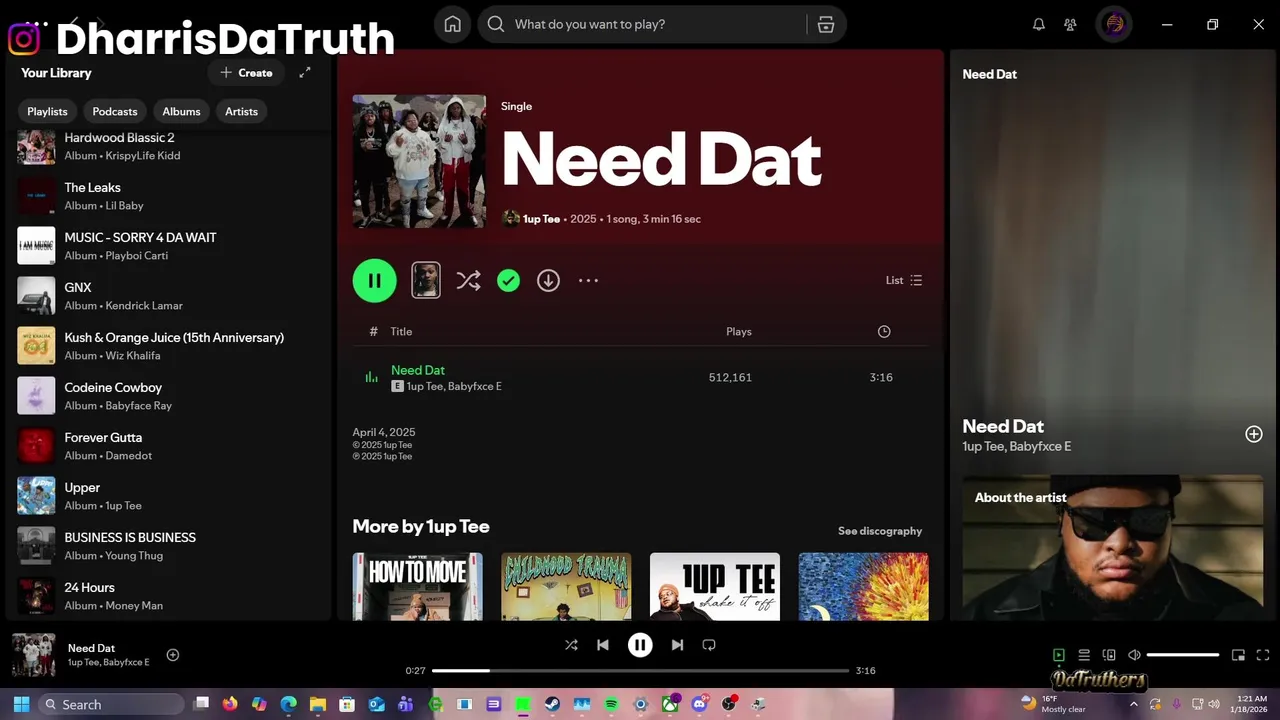The width and height of the screenshot is (1280, 720).
Task: Open Need Dat heading in right panel
Action: coord(1003,426)
